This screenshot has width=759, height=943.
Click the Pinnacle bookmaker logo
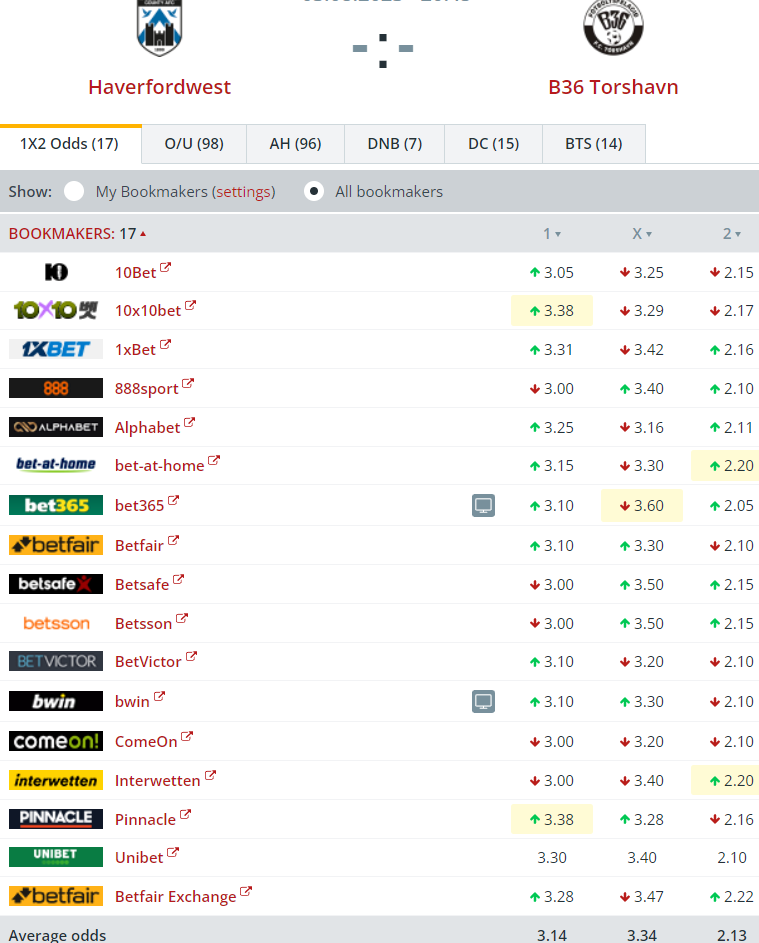point(56,819)
